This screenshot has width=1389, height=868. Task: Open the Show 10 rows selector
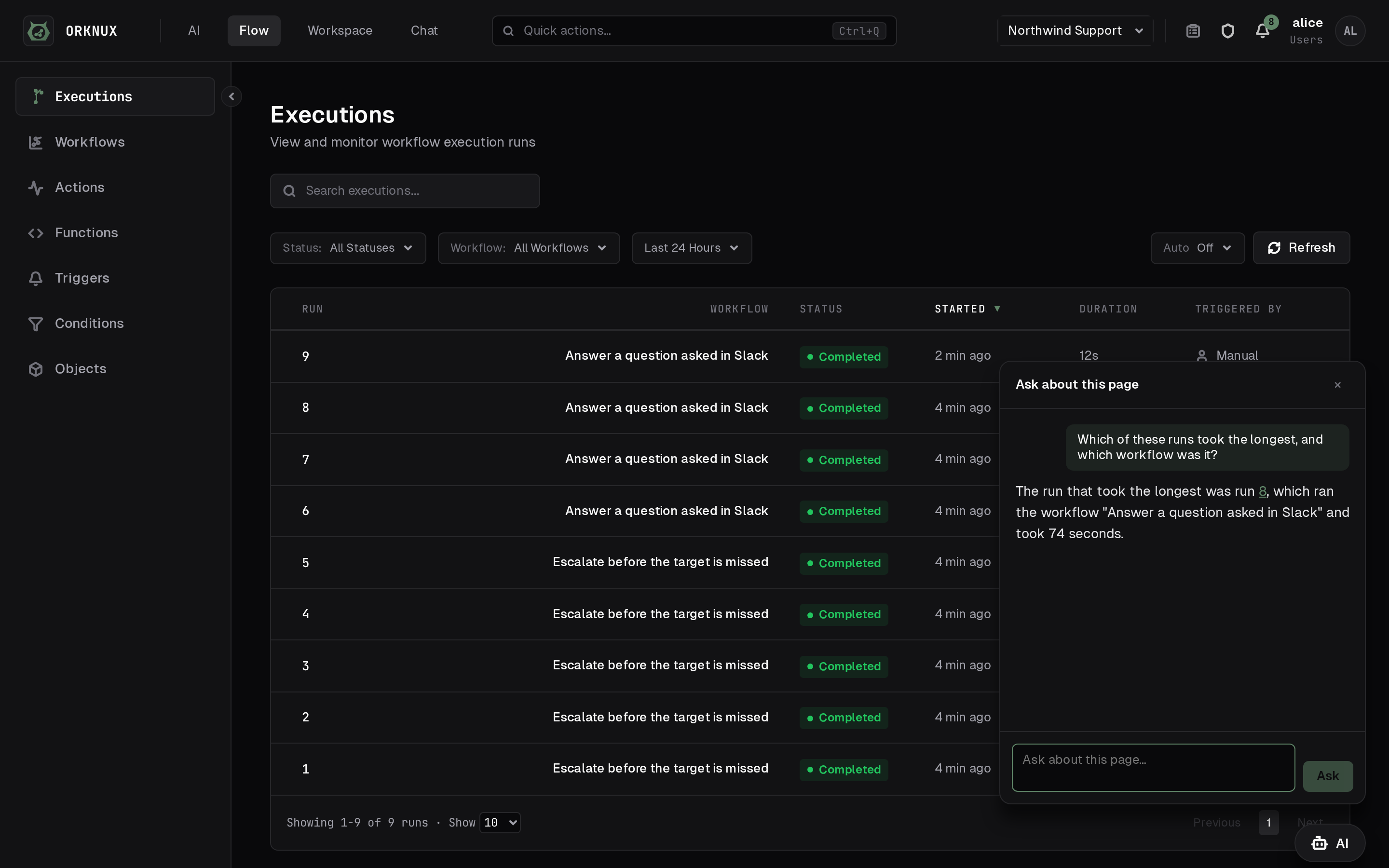500,822
